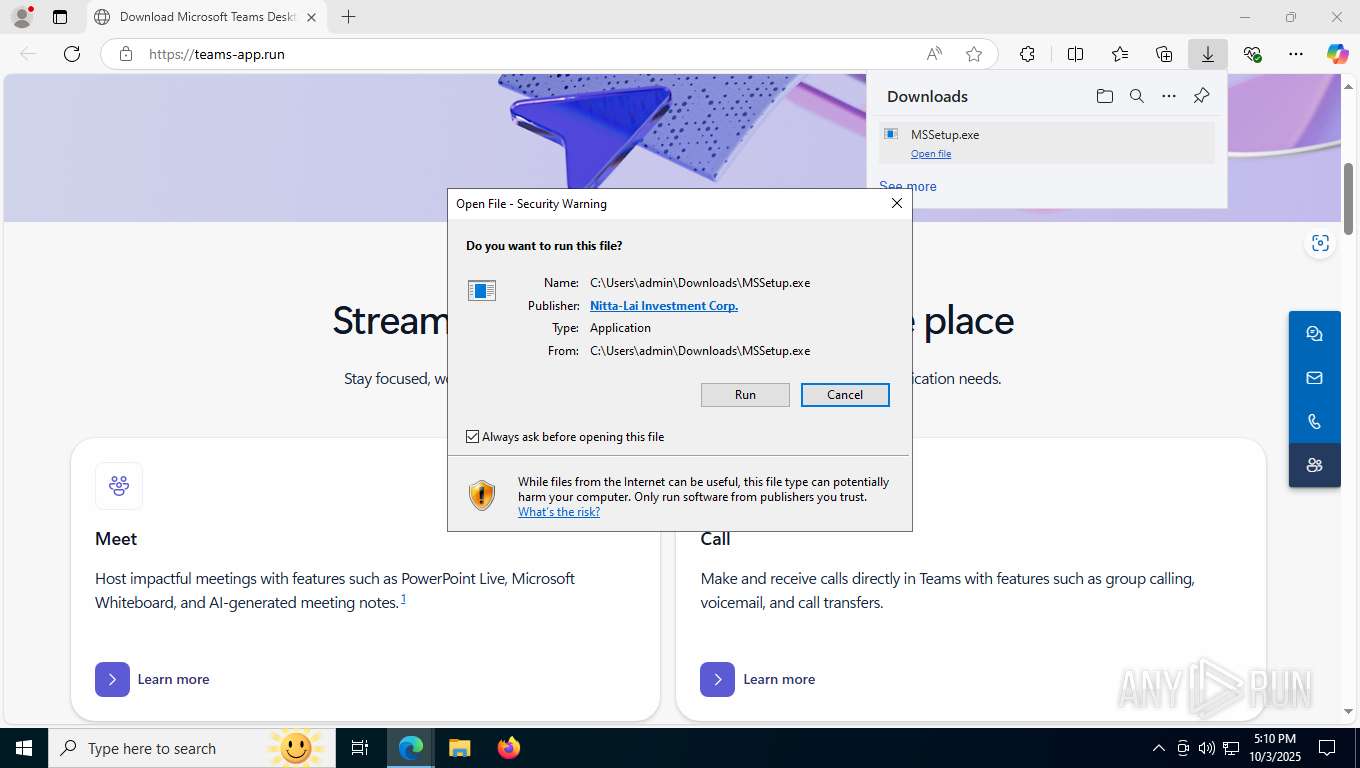Screen dimensions: 1360x768
Task: Launch Firefox from the taskbar
Action: click(509, 748)
